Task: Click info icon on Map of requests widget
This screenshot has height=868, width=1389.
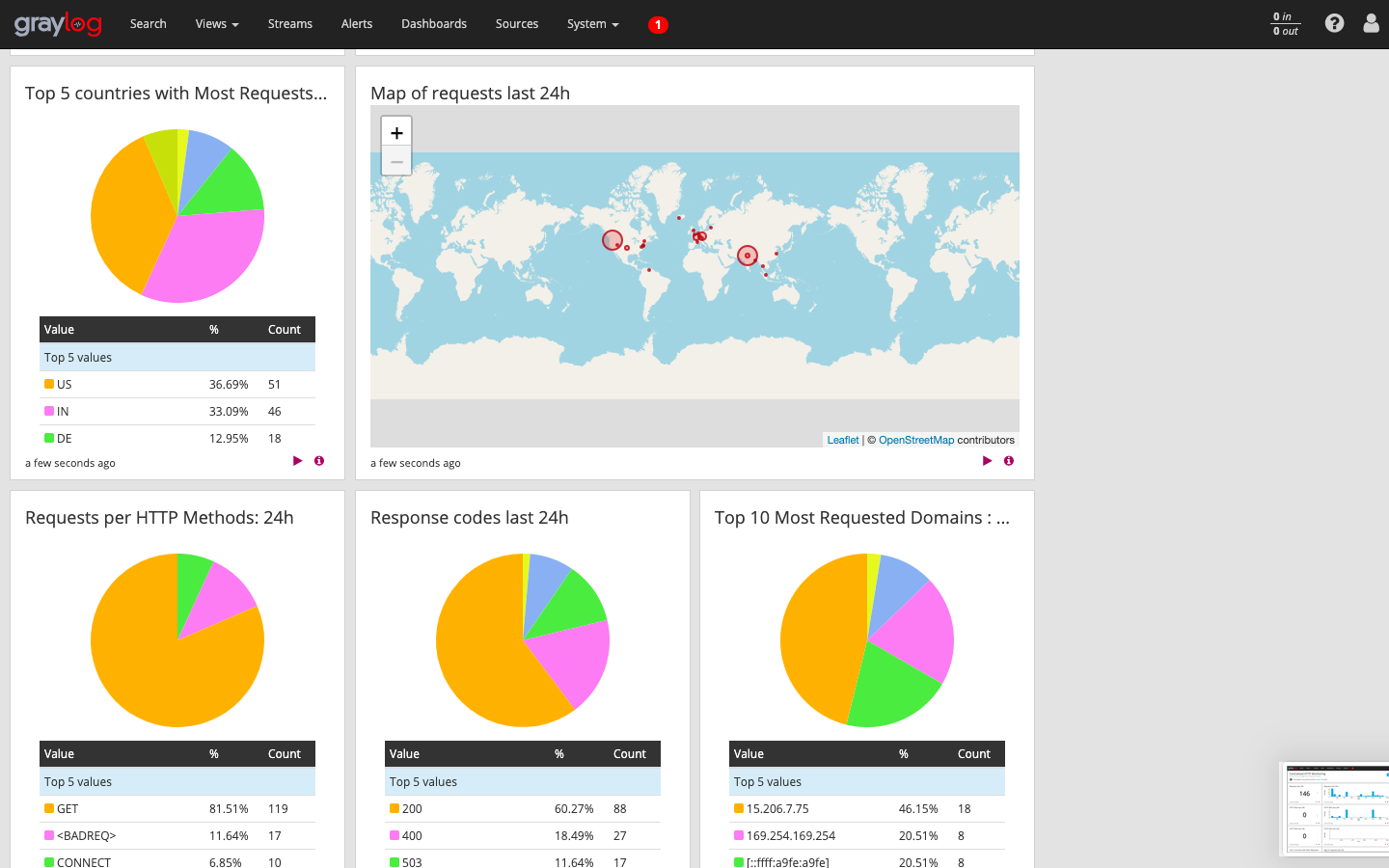Action: pyautogui.click(x=1009, y=461)
